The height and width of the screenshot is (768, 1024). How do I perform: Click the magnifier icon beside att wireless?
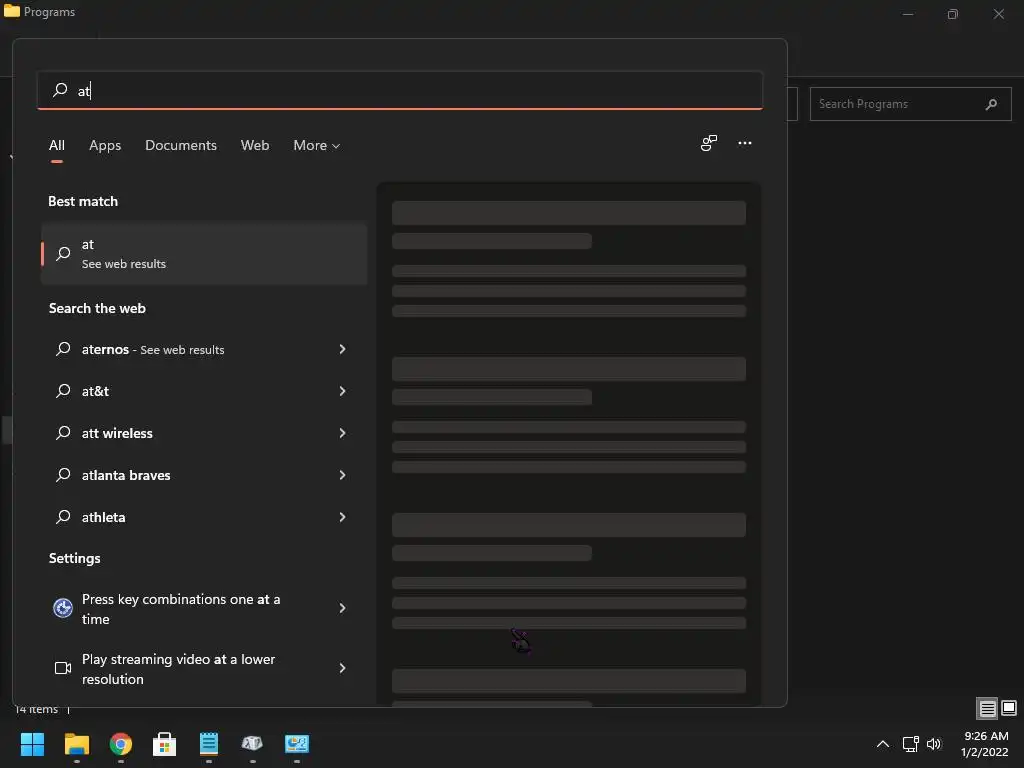[x=63, y=432]
